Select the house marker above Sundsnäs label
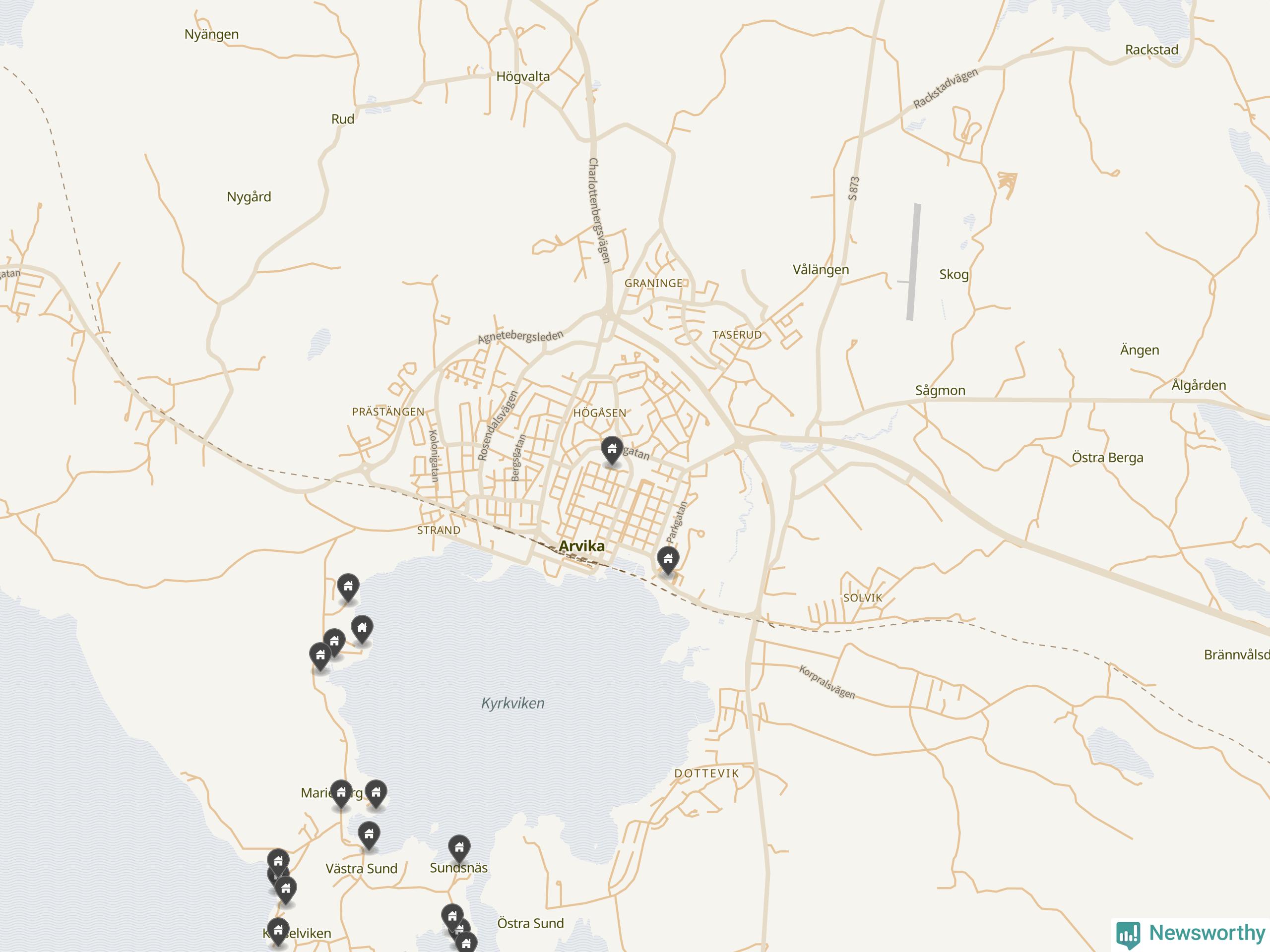 pyautogui.click(x=459, y=847)
